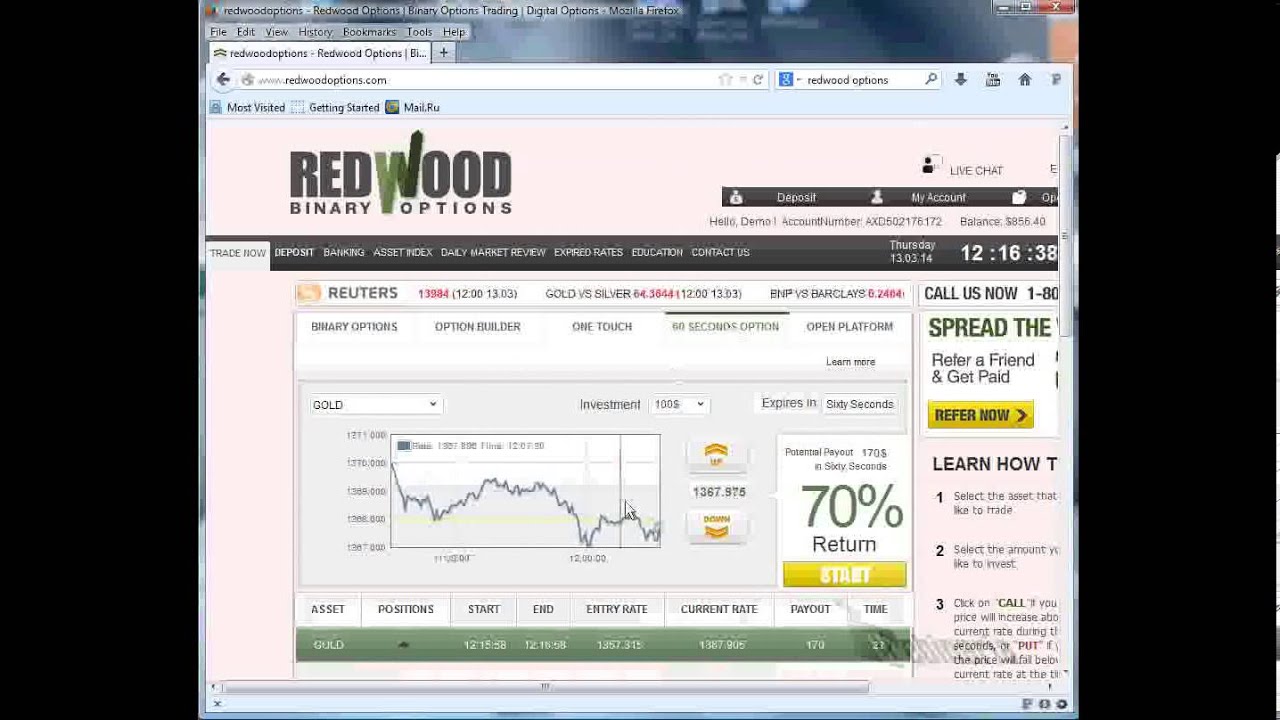The image size is (1280, 720).
Task: Click Deposit in the dark account bar
Action: pos(796,198)
